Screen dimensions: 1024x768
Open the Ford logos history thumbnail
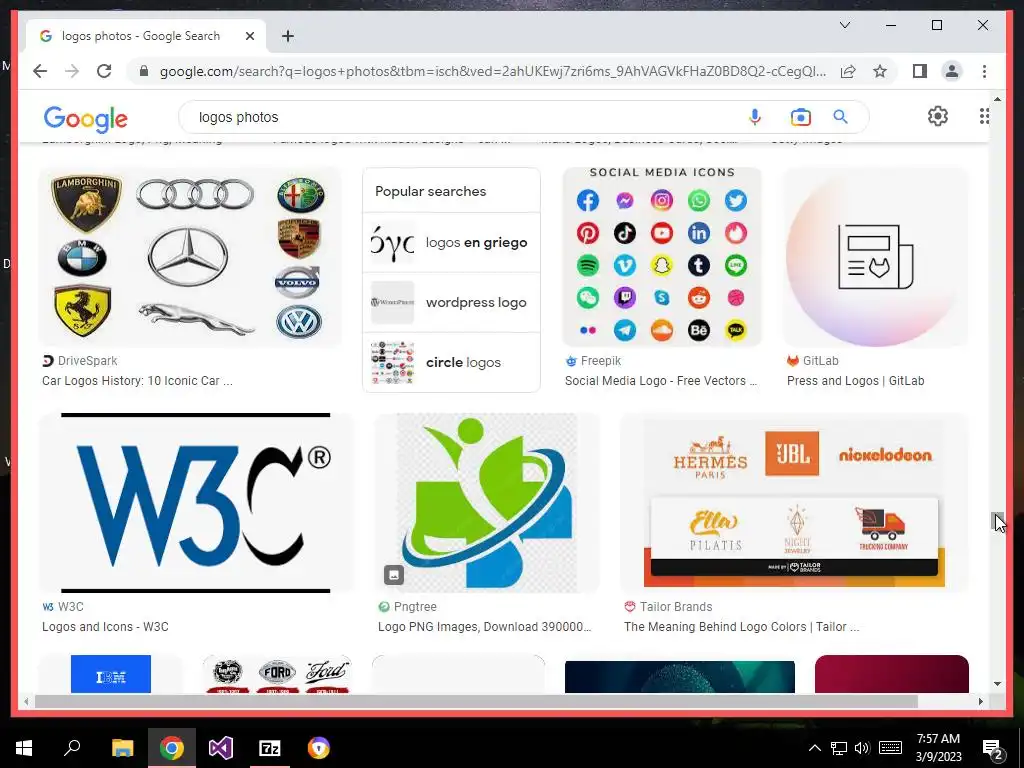277,674
